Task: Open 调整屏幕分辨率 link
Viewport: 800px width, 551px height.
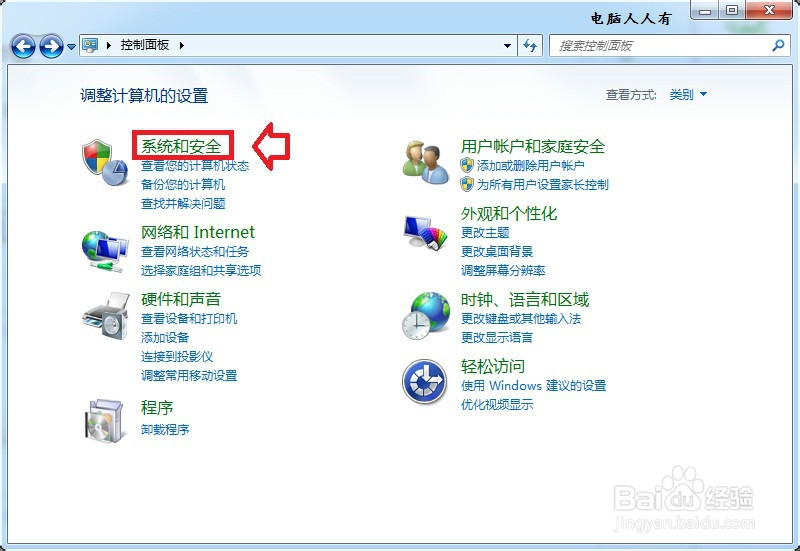Action: [x=503, y=270]
